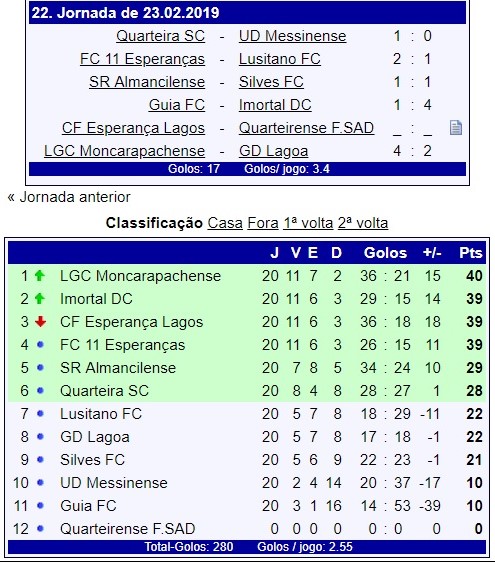This screenshot has width=495, height=564.
Task: Go to Jornada anterior
Action: [69, 197]
